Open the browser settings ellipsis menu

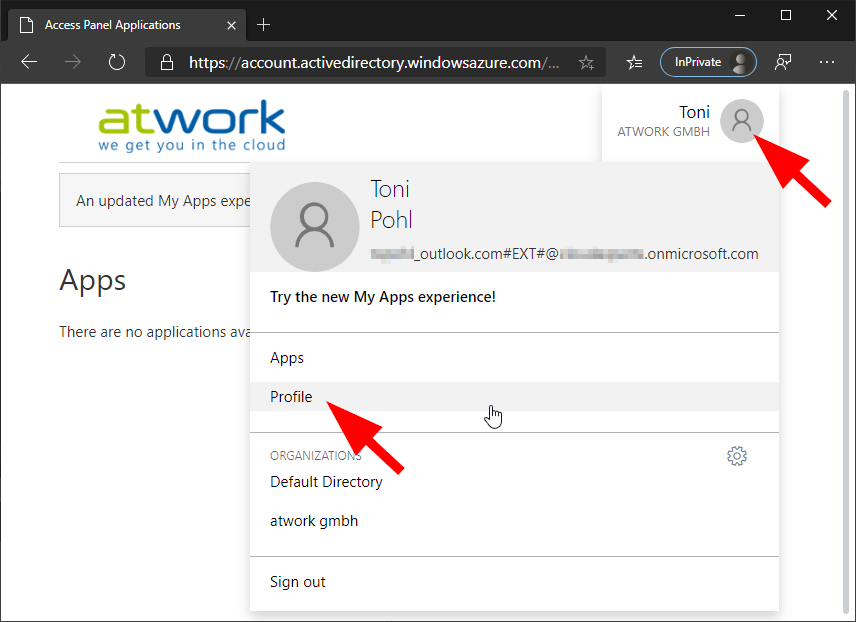(x=827, y=62)
